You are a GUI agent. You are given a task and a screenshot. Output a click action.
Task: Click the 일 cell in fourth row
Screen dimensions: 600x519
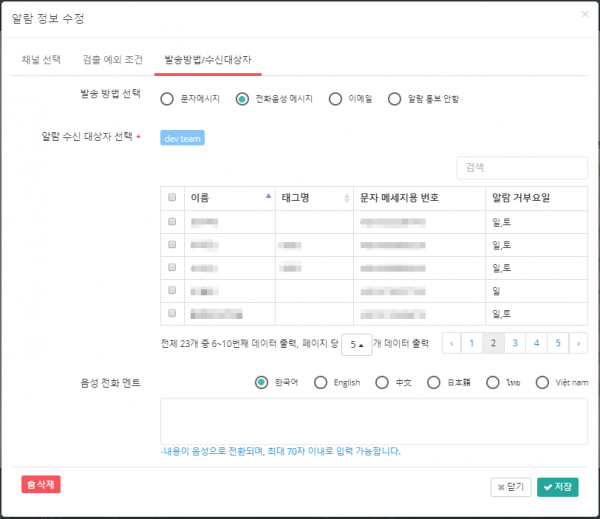[536, 291]
